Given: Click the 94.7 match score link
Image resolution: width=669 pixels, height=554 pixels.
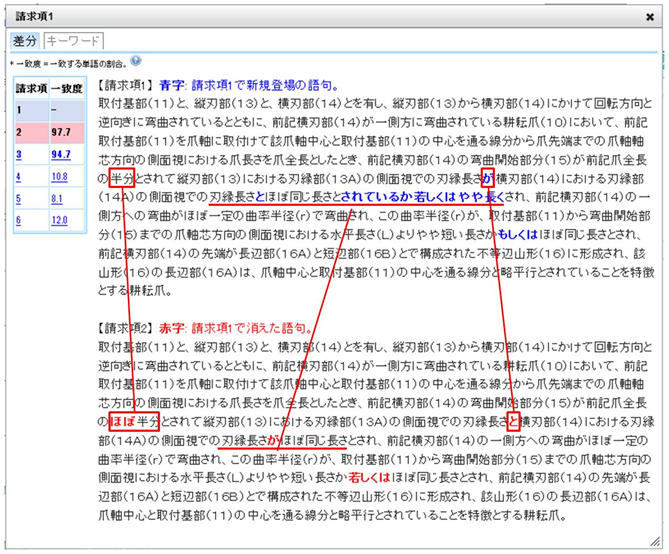Looking at the screenshot, I should [61, 155].
